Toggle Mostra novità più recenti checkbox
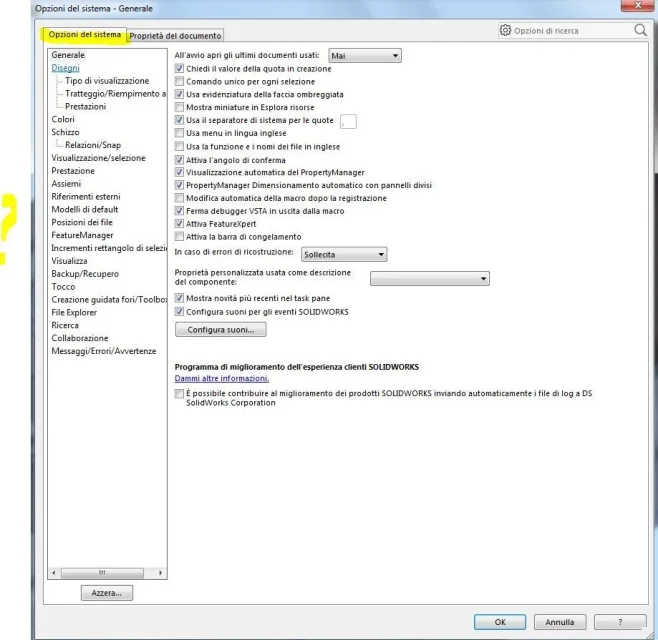 pos(179,298)
